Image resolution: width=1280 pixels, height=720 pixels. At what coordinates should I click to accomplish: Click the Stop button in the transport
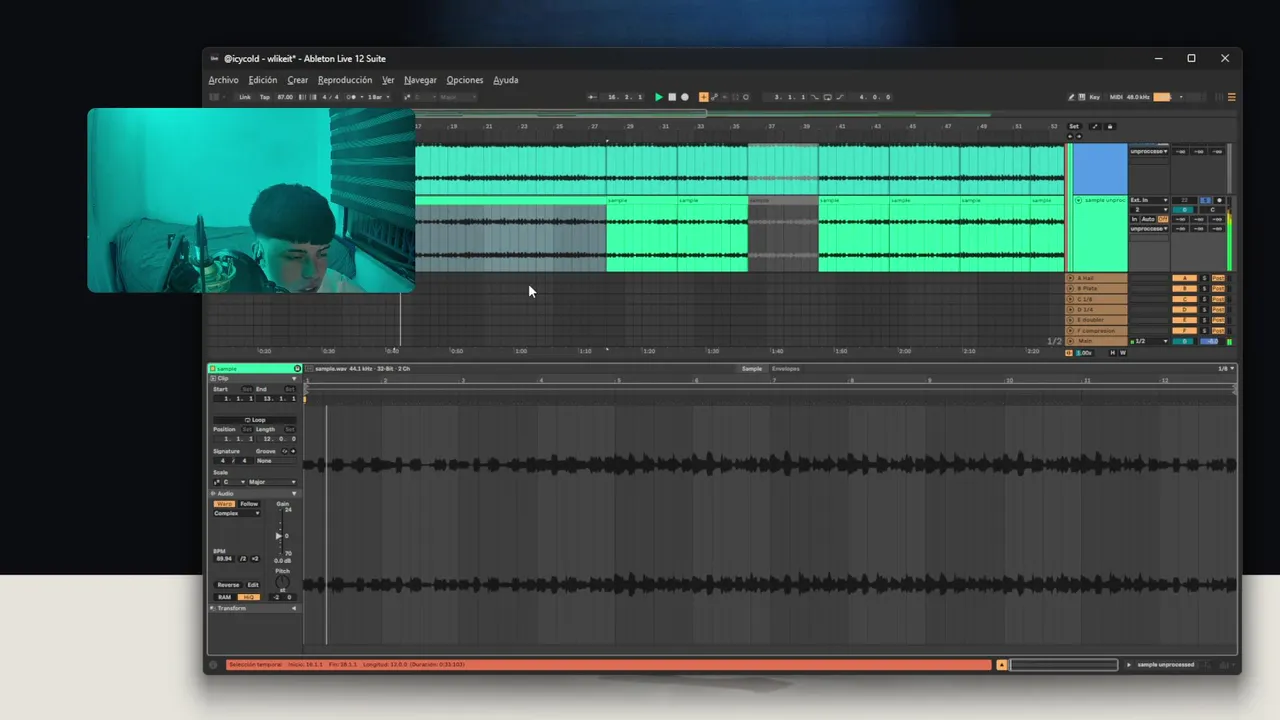tap(672, 97)
